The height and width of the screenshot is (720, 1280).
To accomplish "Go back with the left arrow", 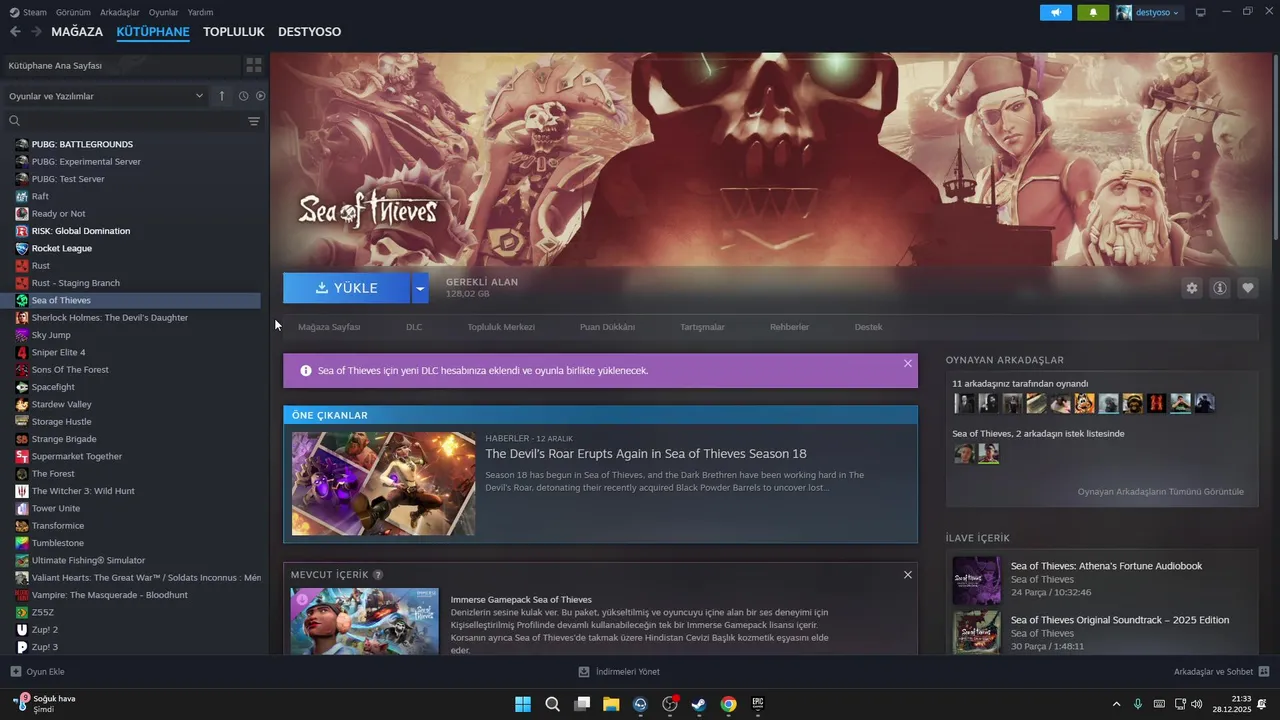I will click(15, 32).
